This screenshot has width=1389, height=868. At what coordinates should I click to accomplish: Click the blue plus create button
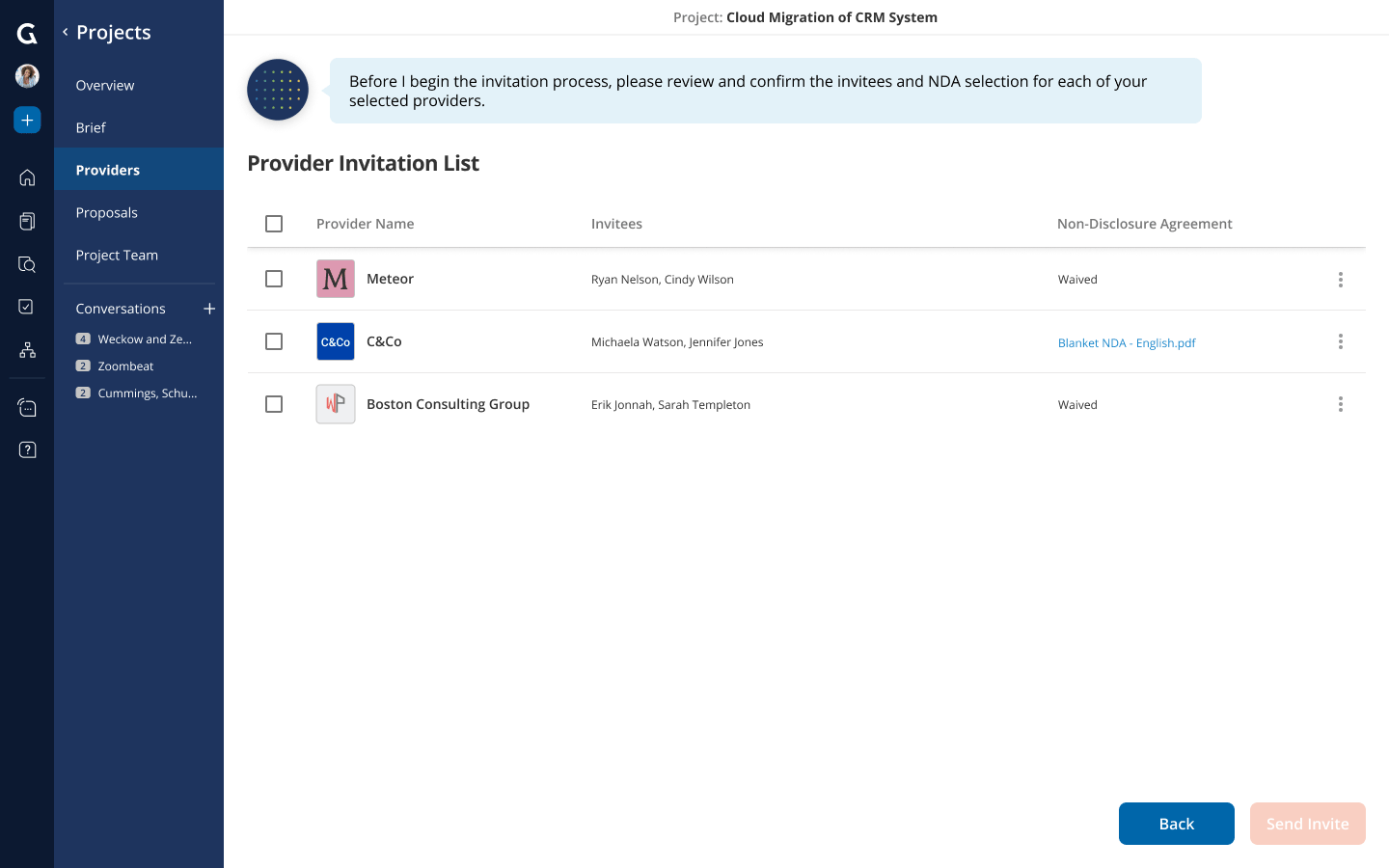[x=27, y=120]
